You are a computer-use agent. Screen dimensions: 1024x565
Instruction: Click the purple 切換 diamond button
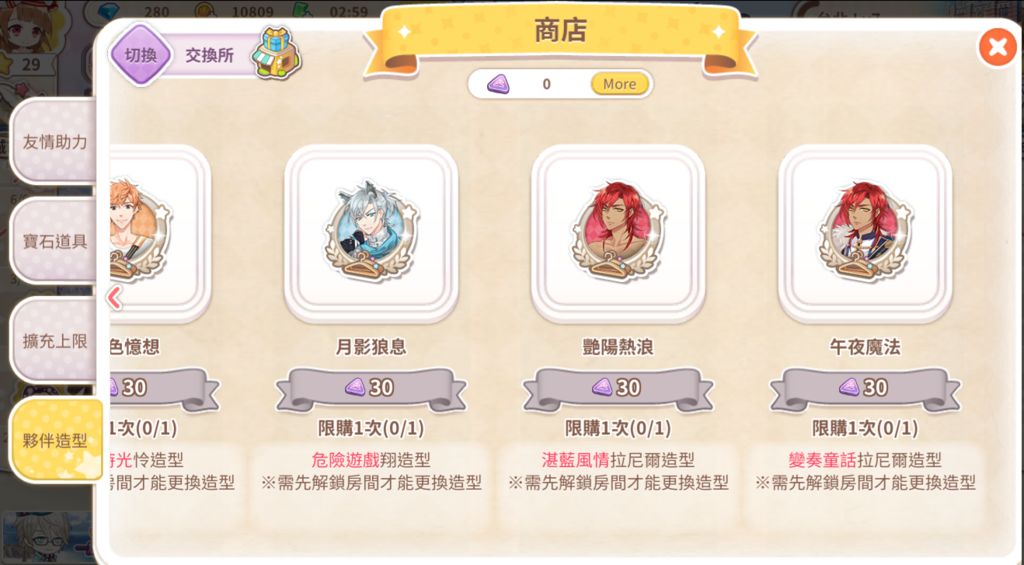point(140,55)
